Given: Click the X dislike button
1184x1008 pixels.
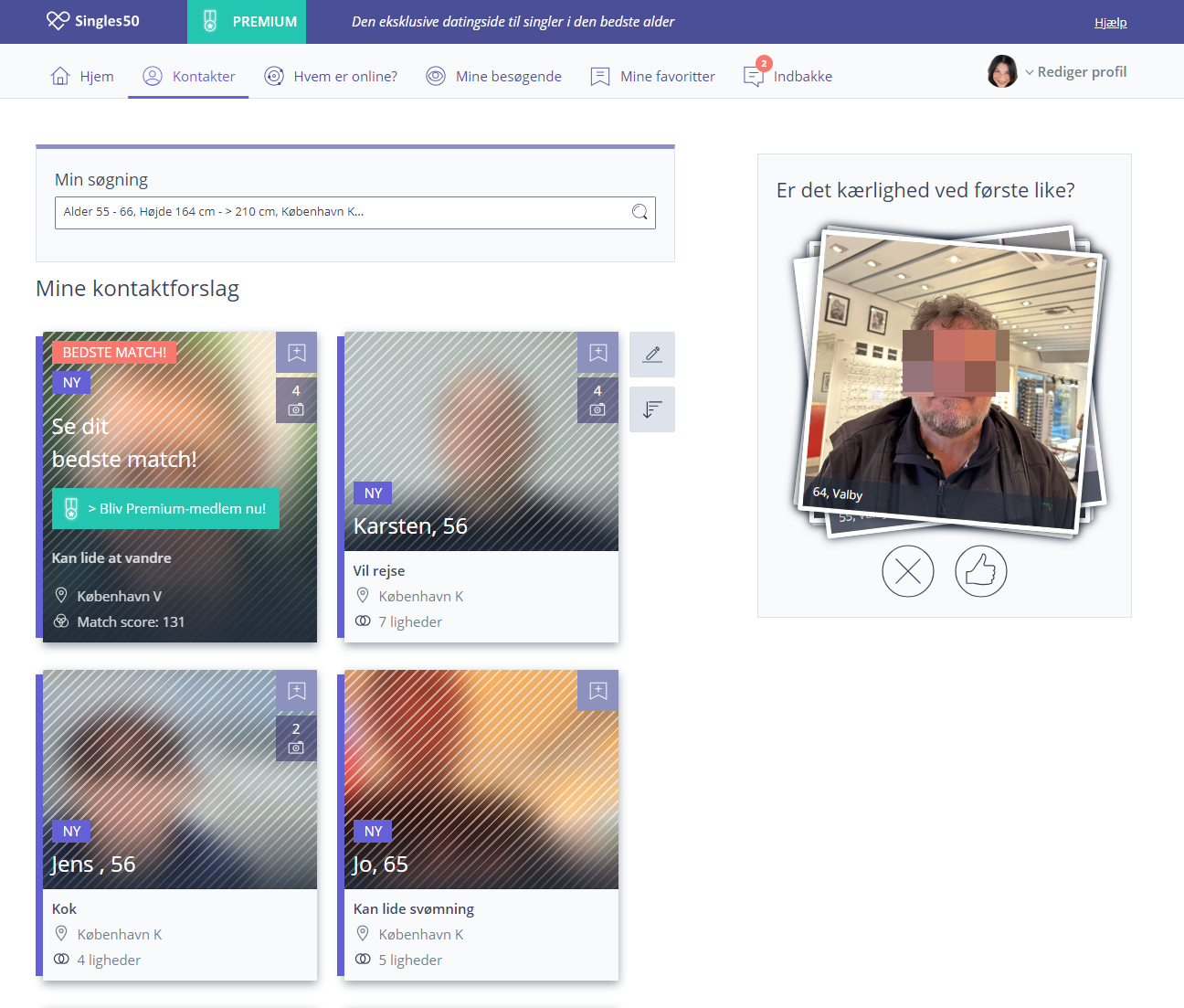Looking at the screenshot, I should click(908, 571).
